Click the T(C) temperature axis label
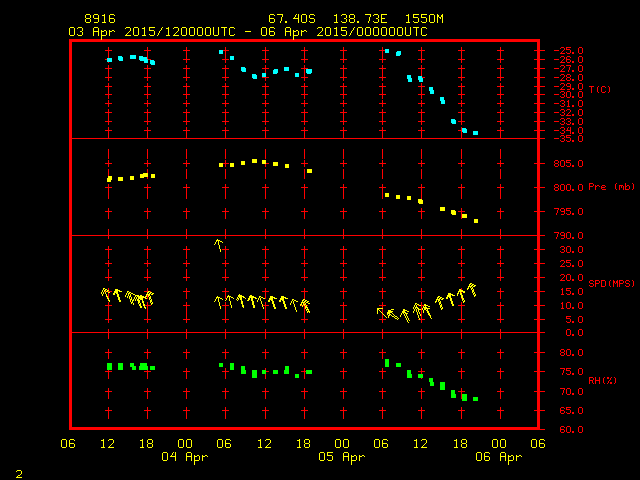Screen dimensions: 640x480 coord(600,89)
